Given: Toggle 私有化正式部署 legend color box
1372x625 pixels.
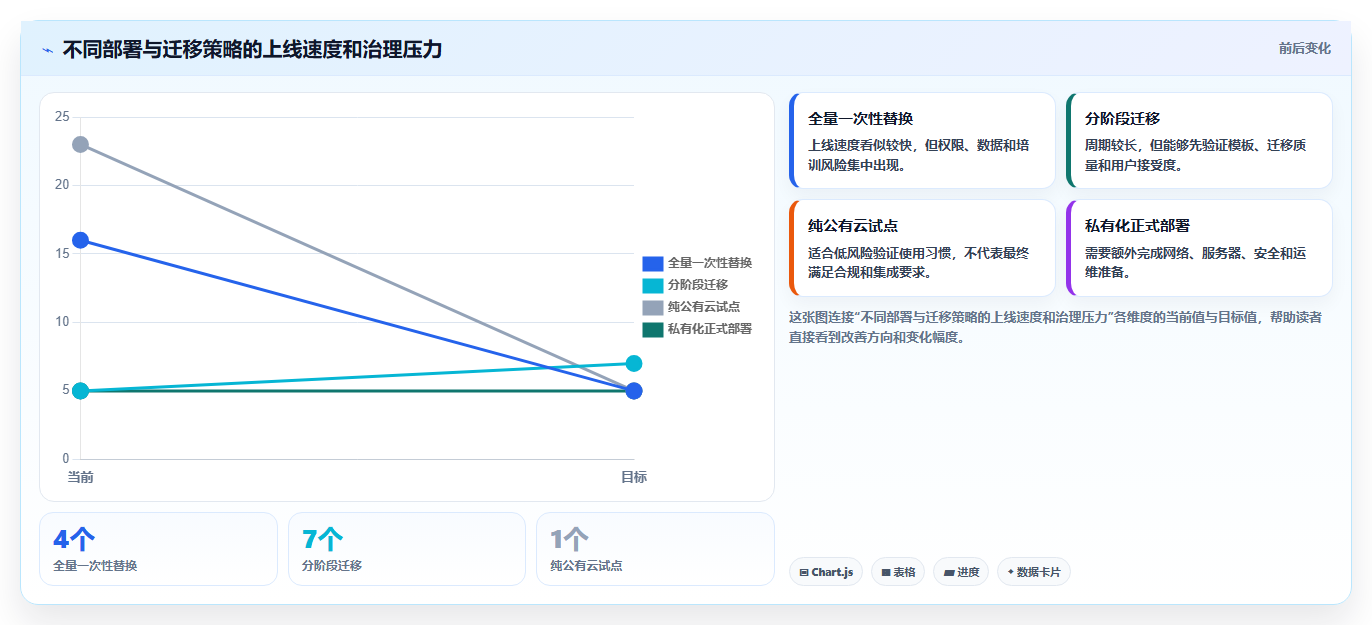Looking at the screenshot, I should click(652, 329).
